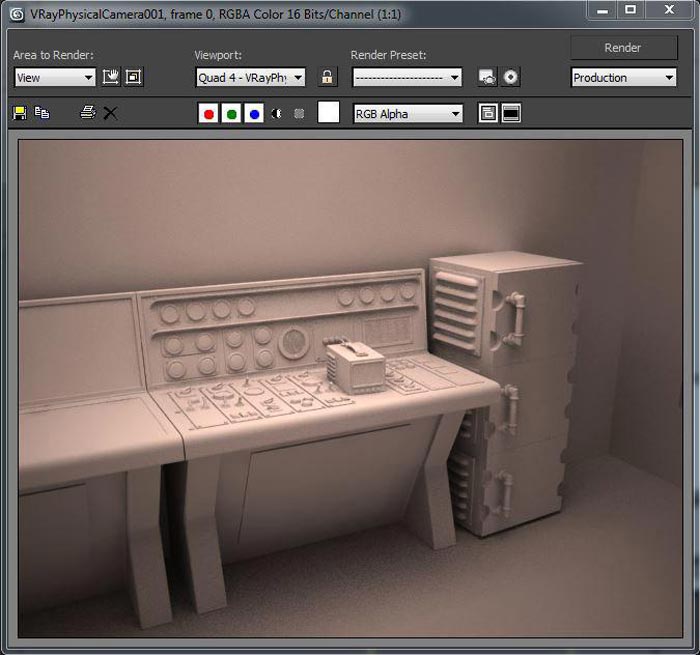Toggle monochrome display

point(299,114)
